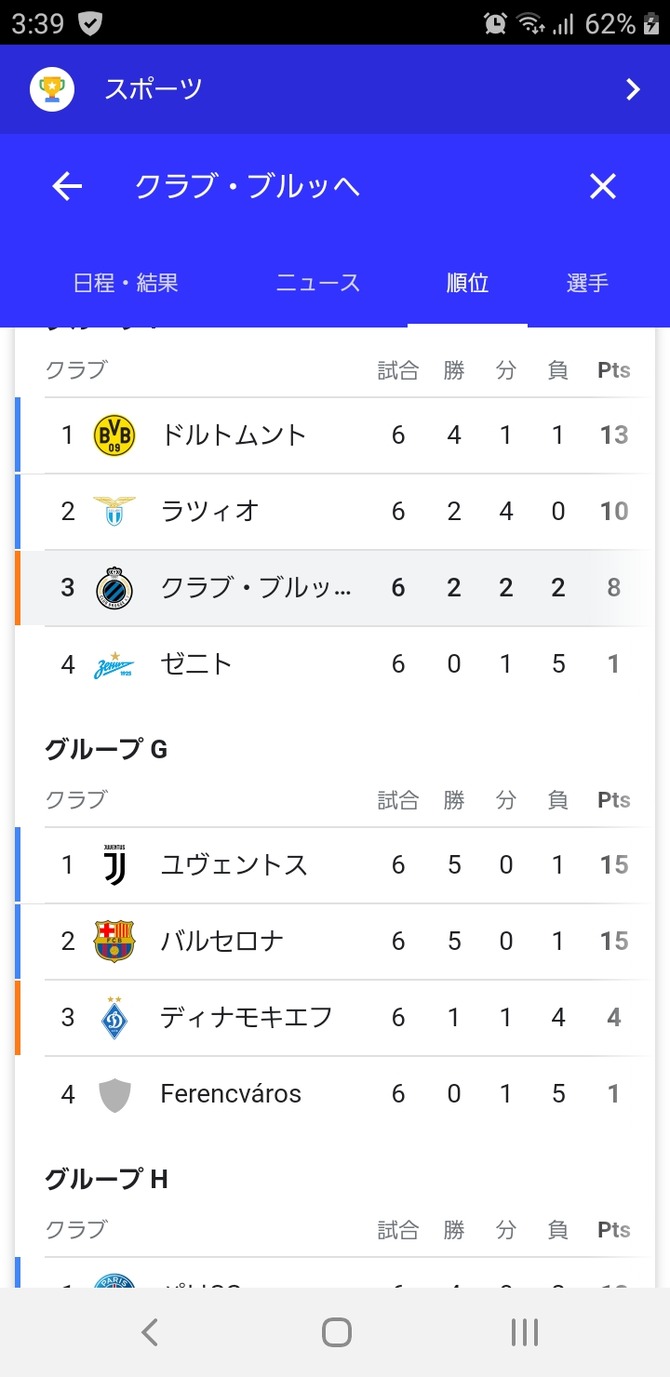Switch to the ニュース tab
Viewport: 670px width, 1377px height.
tap(318, 283)
